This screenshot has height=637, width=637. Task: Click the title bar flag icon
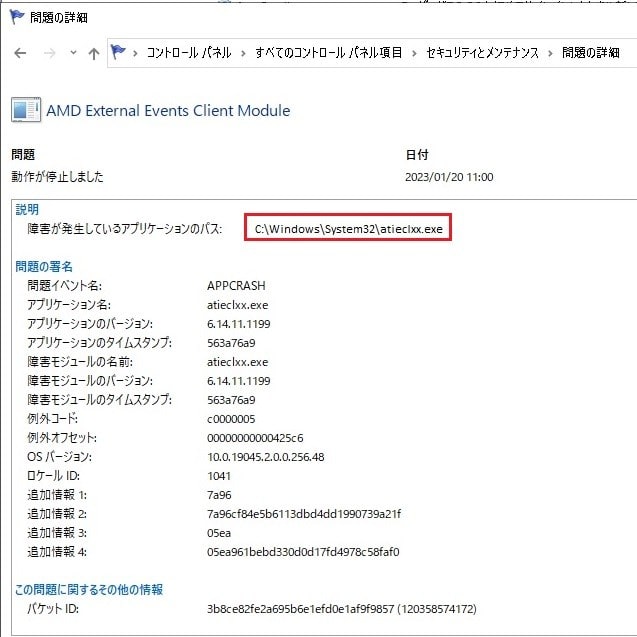[x=17, y=17]
